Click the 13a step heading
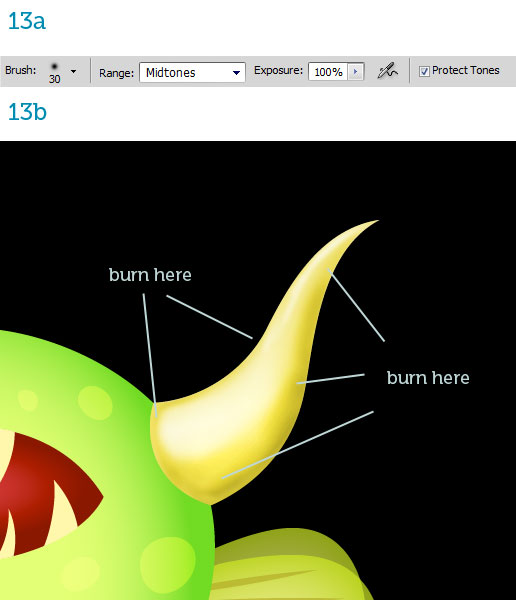The image size is (516, 600). tap(27, 21)
